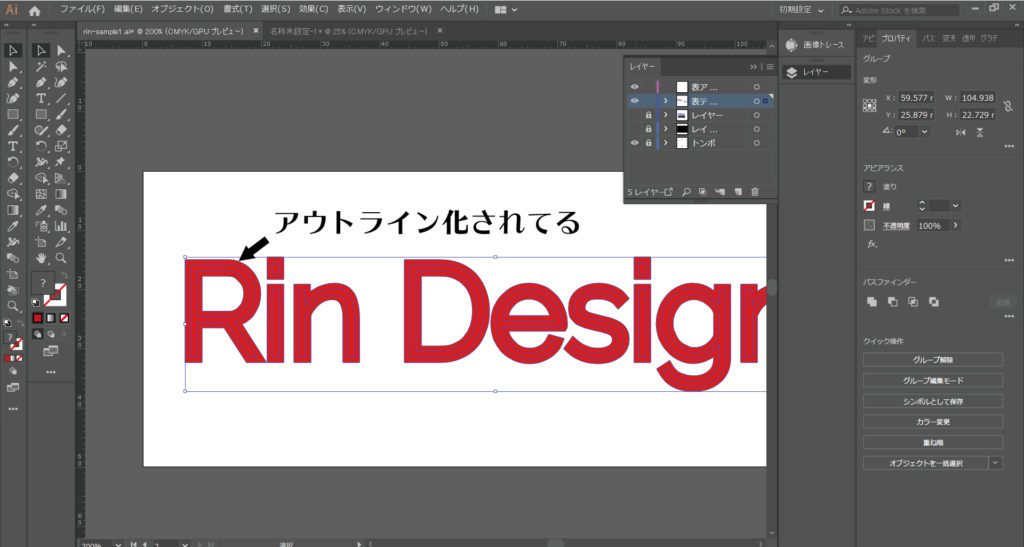1024x547 pixels.
Task: Click the Home icon in top bar
Action: pos(35,9)
